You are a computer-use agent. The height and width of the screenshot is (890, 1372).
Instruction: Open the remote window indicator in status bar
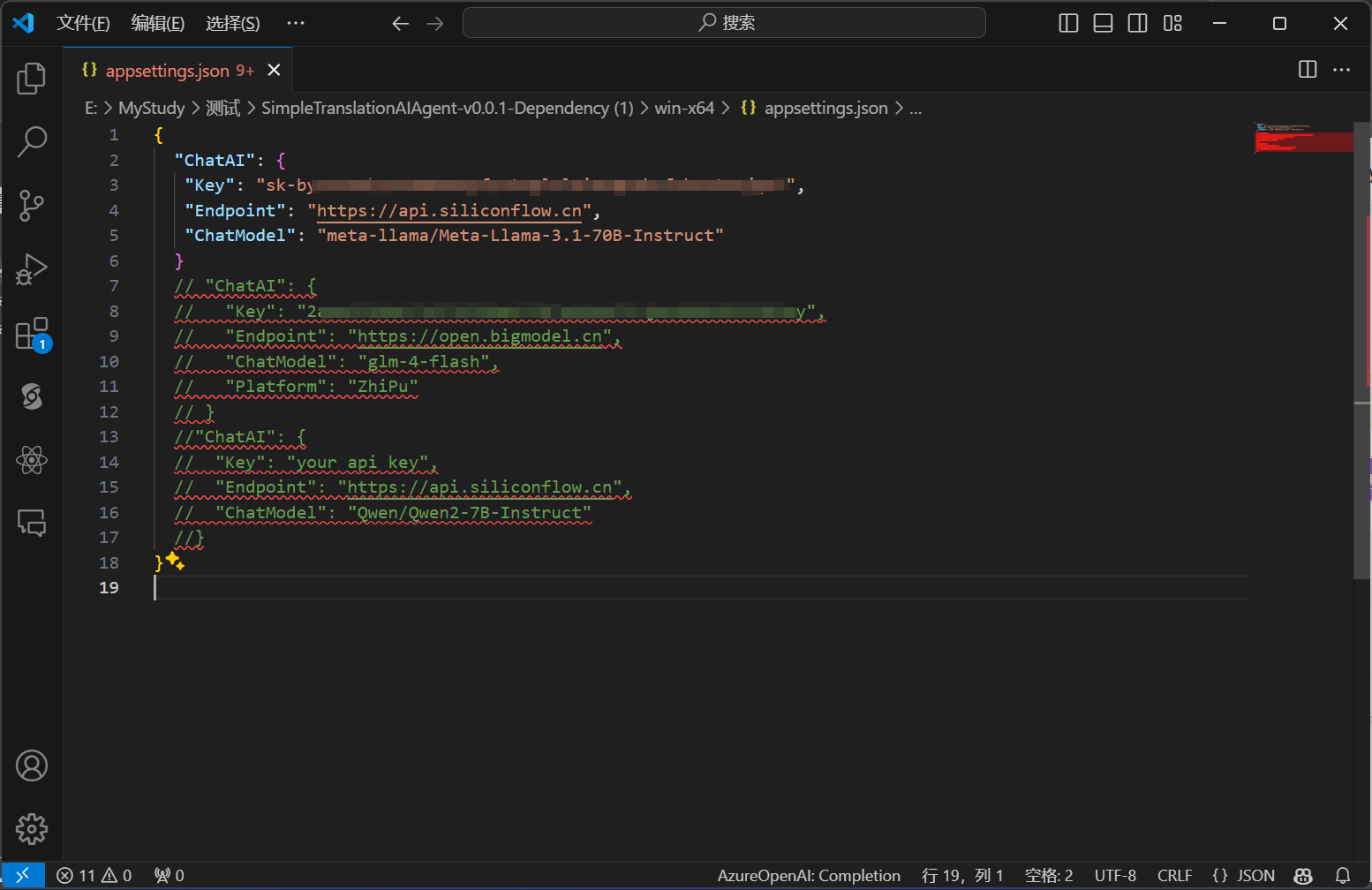pyautogui.click(x=23, y=875)
